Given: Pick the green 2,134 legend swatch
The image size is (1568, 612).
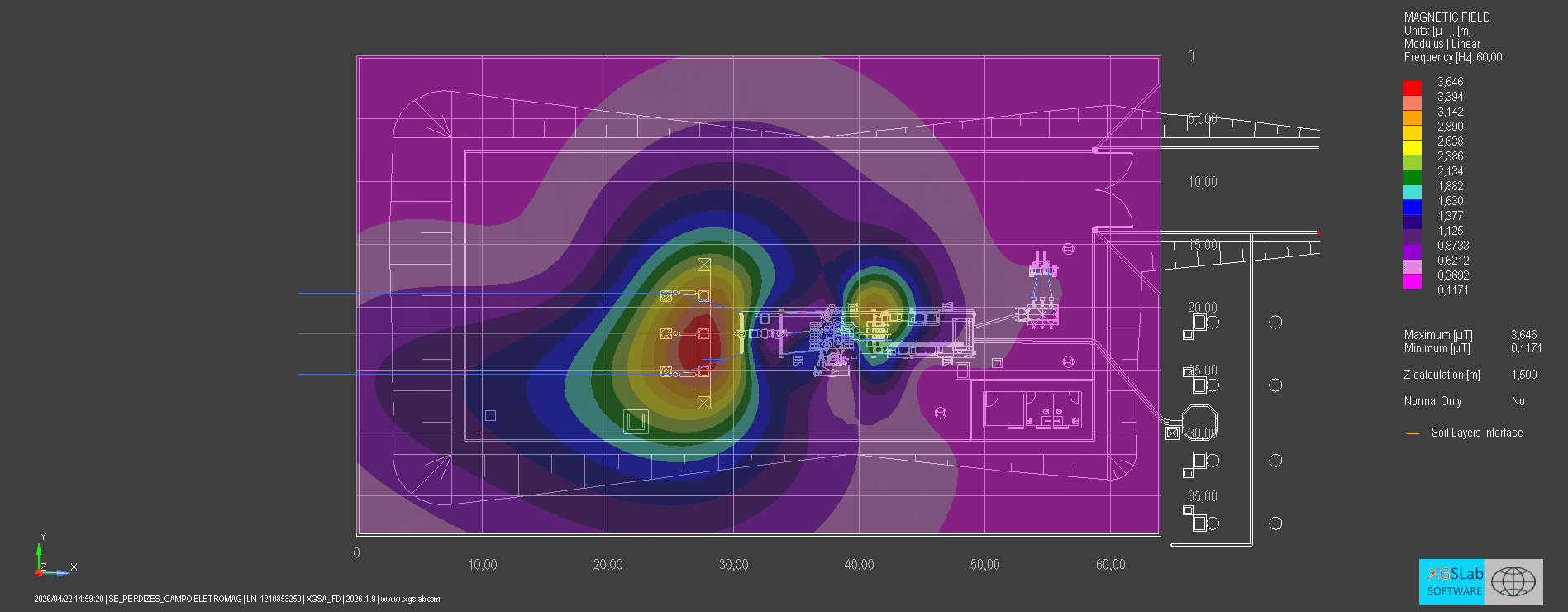Looking at the screenshot, I should pyautogui.click(x=1412, y=177).
